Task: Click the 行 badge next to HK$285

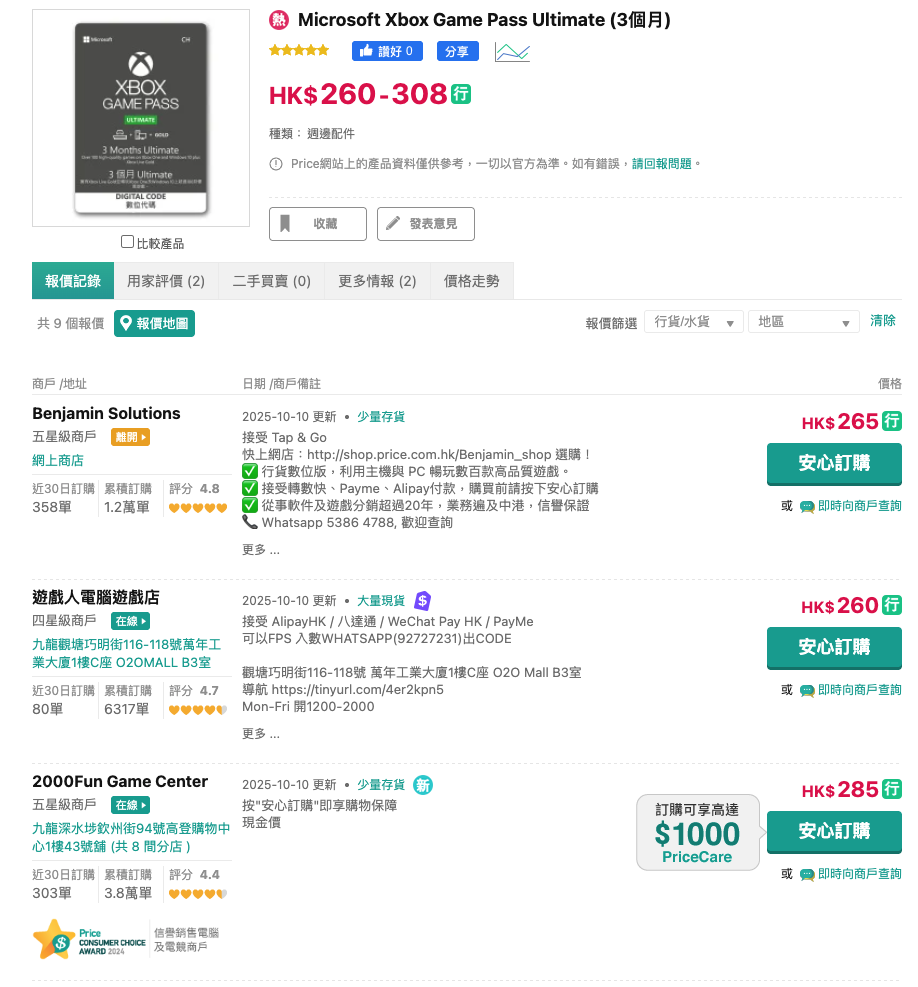Action: click(892, 790)
